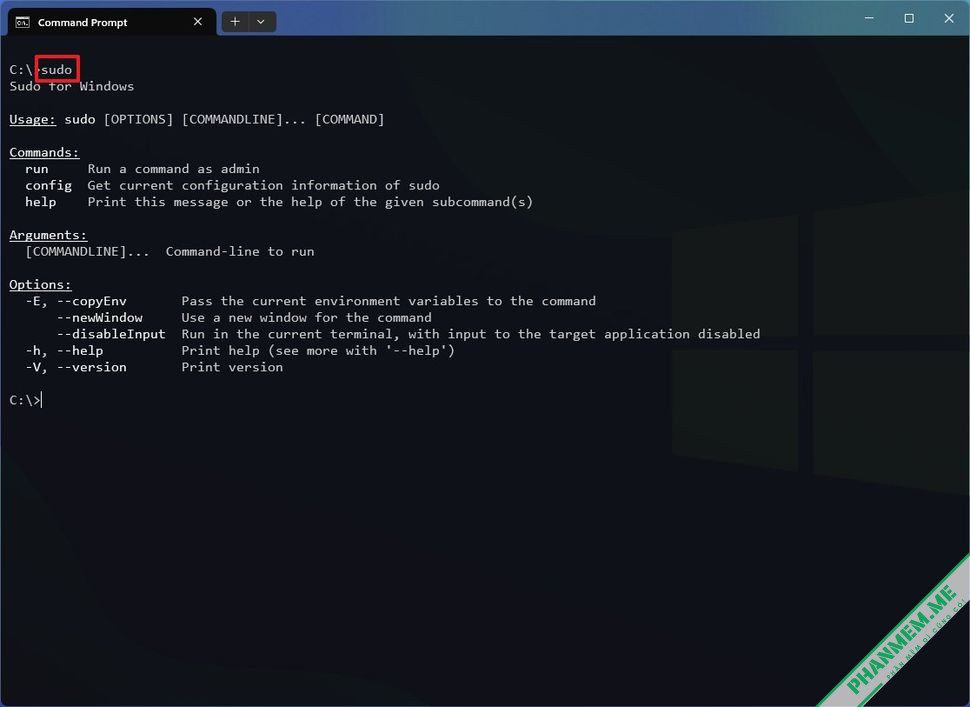This screenshot has width=970, height=707.
Task: Maximize the terminal window
Action: pyautogui.click(x=909, y=18)
